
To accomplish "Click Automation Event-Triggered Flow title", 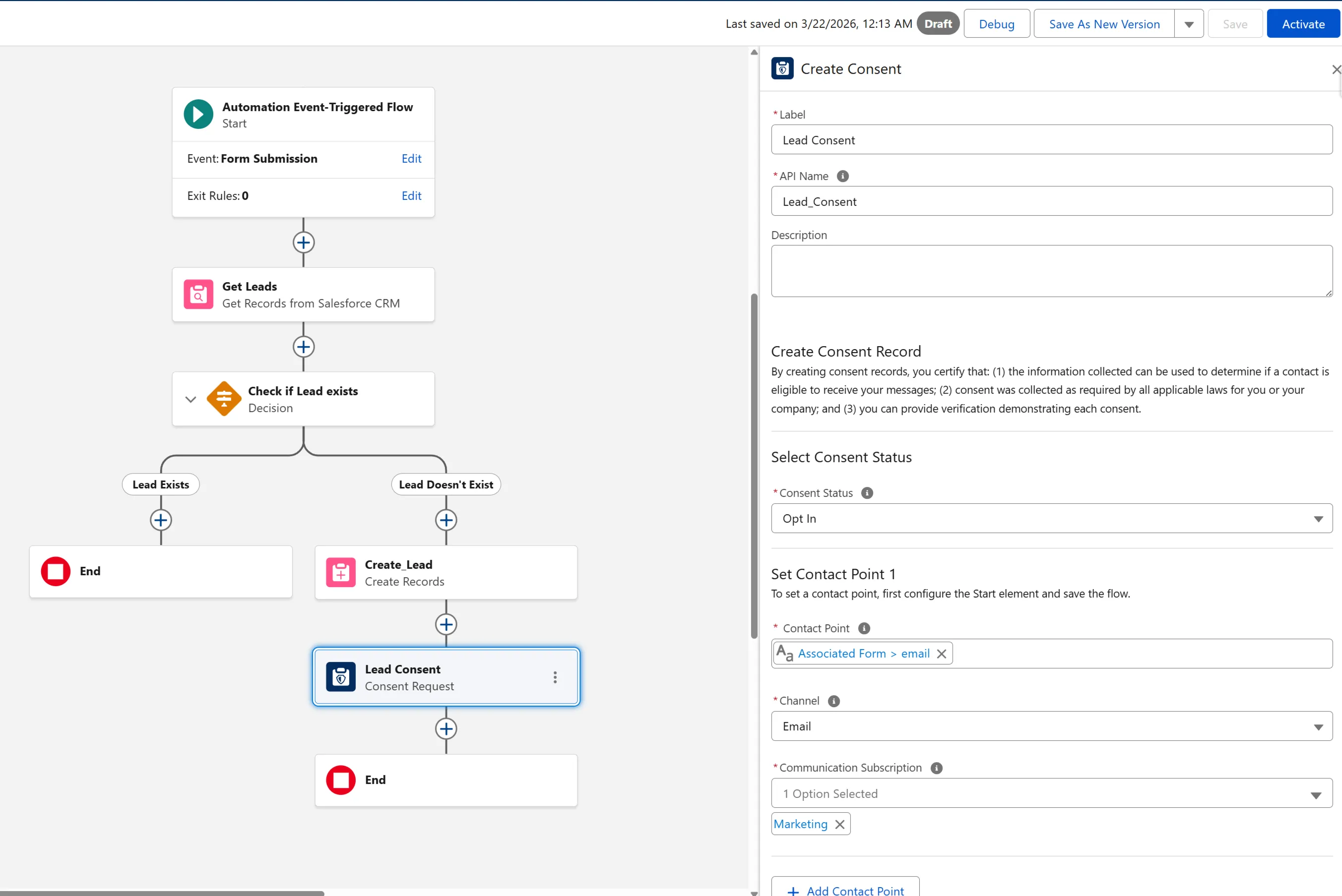I will click(318, 107).
